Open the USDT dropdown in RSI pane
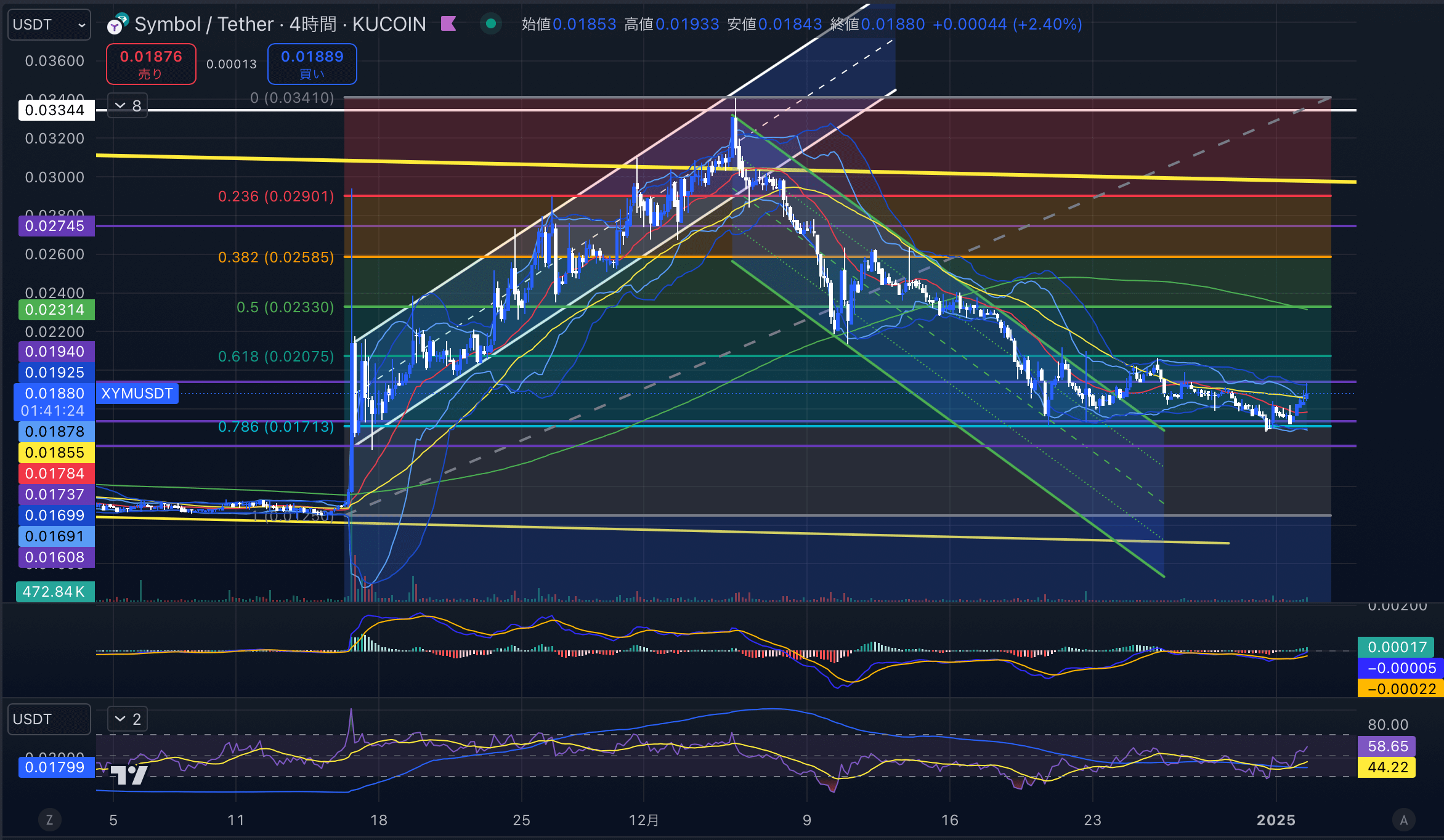This screenshot has width=1444, height=840. (49, 719)
